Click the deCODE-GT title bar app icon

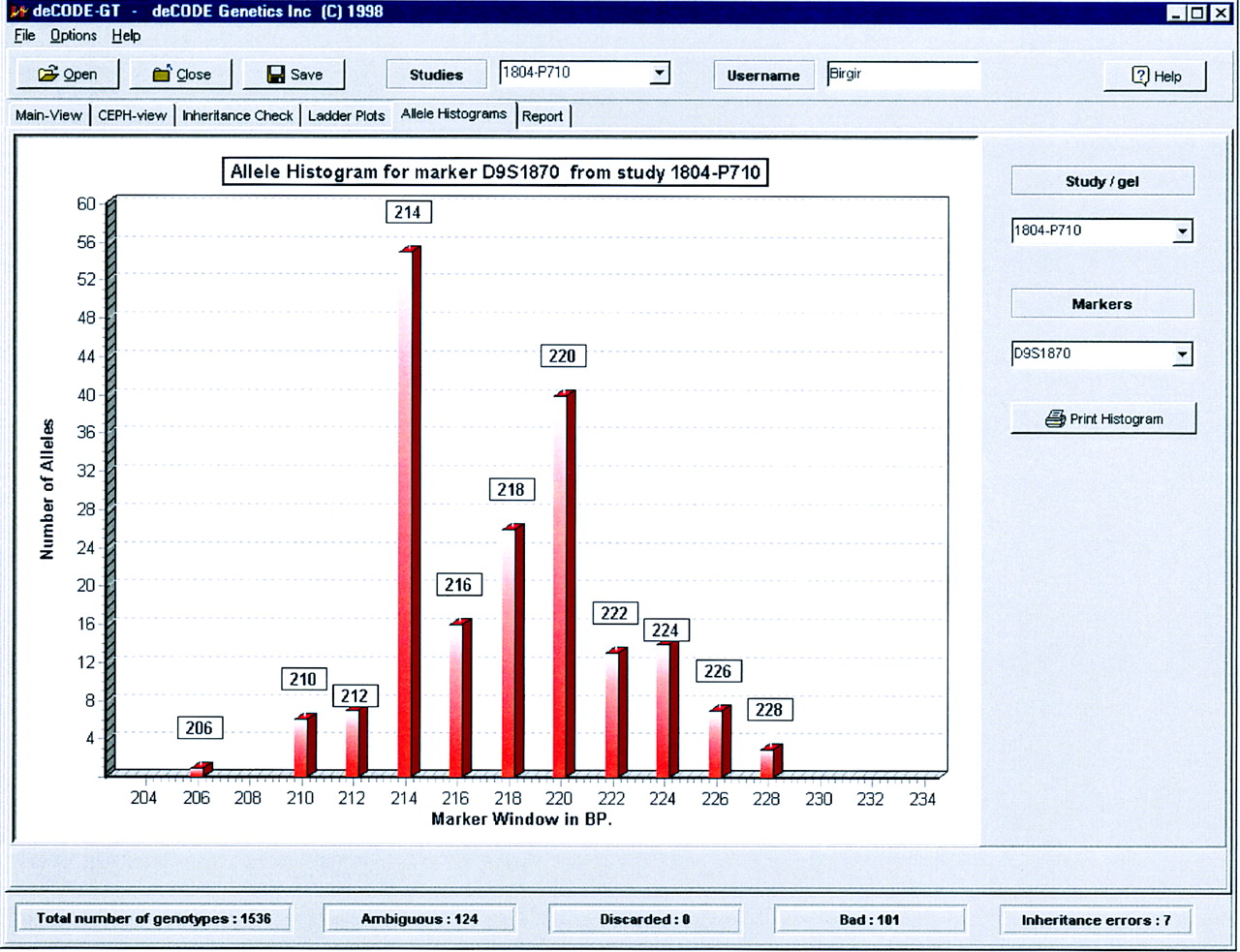coord(17,12)
